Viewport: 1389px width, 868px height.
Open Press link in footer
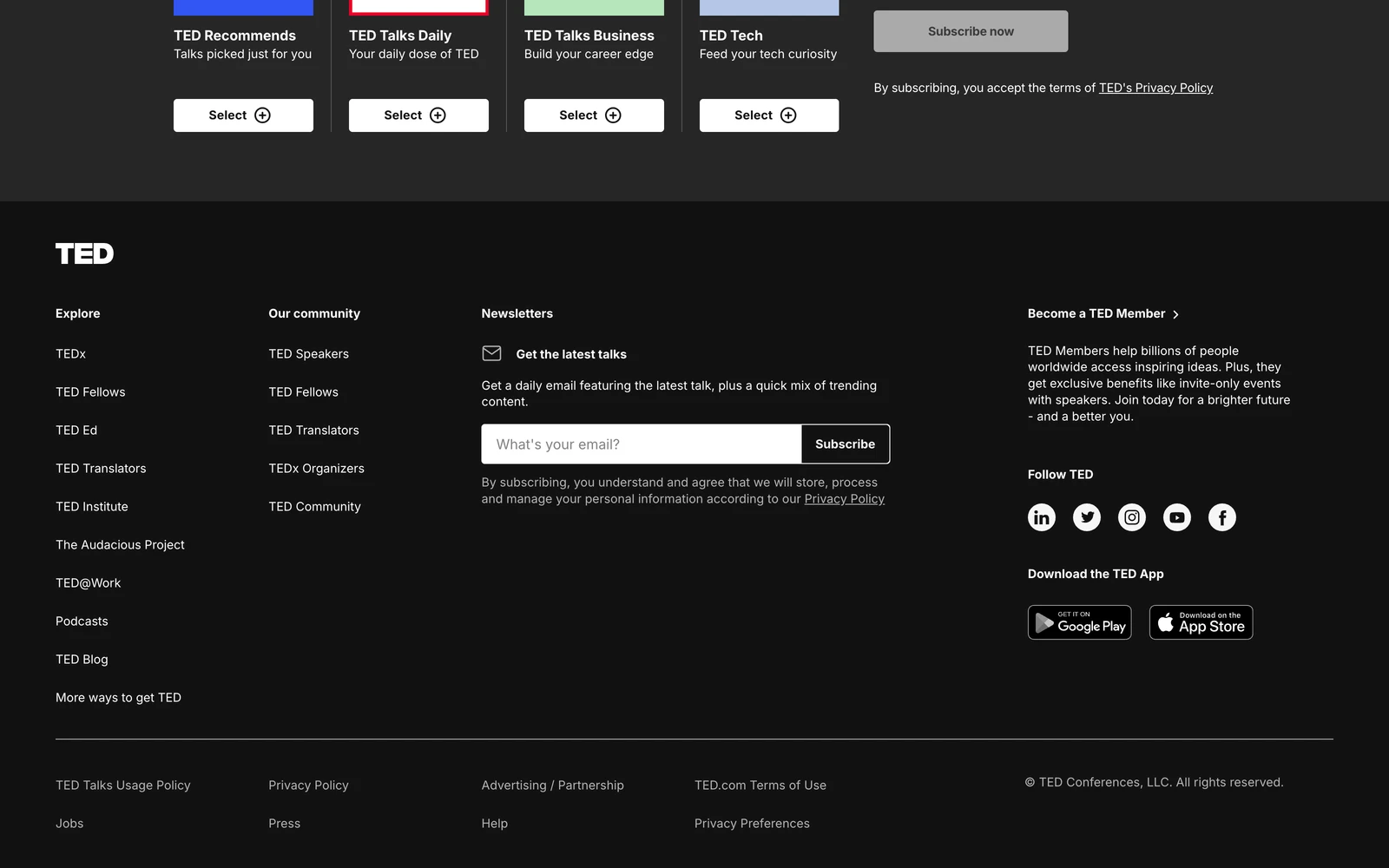point(284,824)
